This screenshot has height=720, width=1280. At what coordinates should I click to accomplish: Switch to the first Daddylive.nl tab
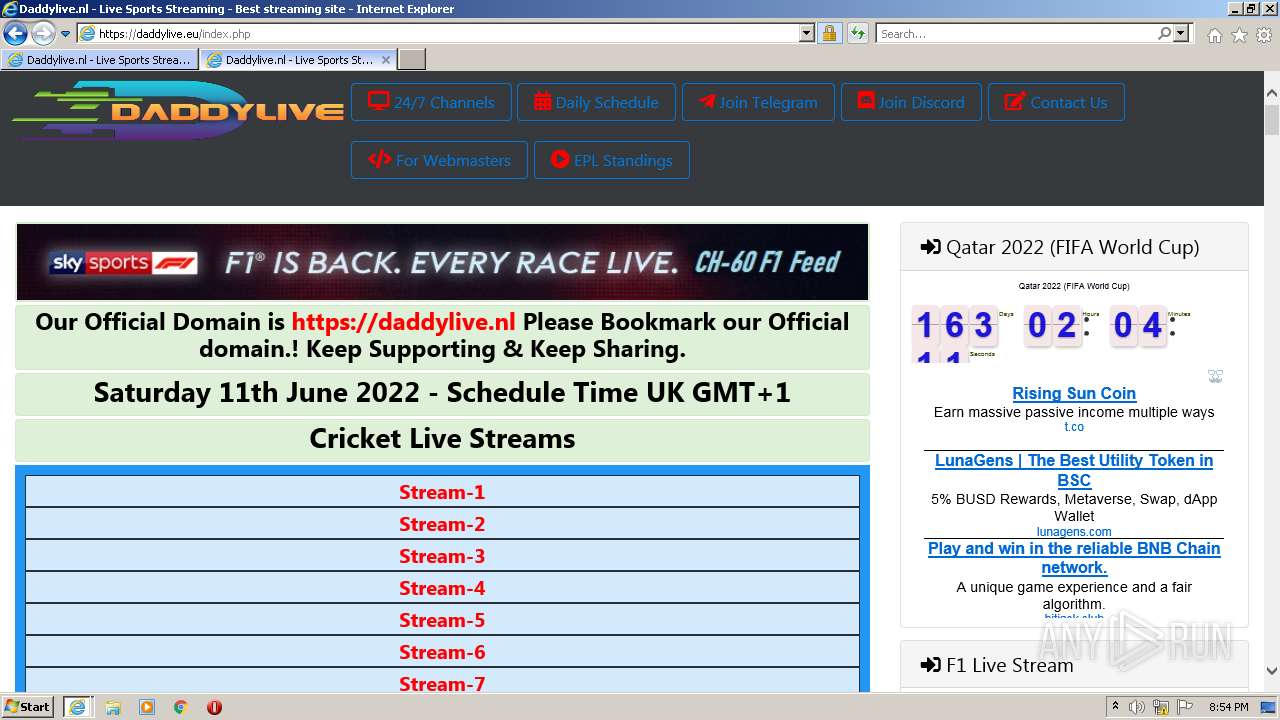pos(99,60)
